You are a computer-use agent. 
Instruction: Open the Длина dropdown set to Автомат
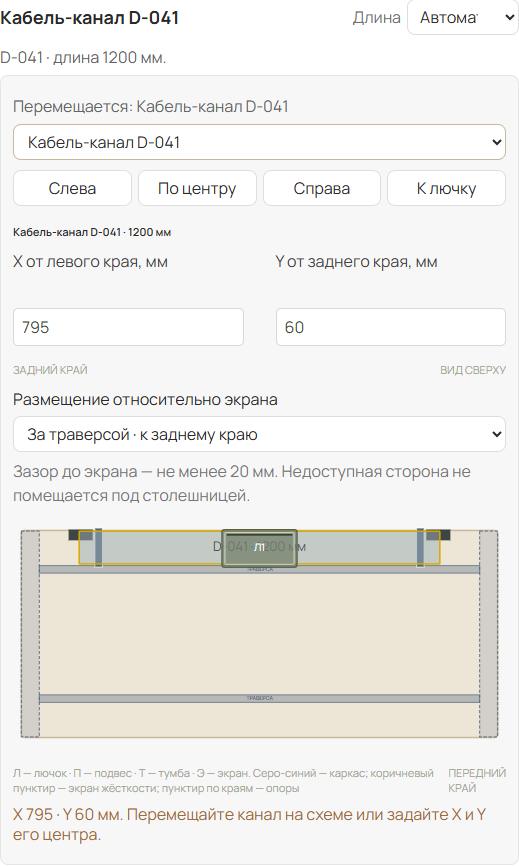point(463,18)
